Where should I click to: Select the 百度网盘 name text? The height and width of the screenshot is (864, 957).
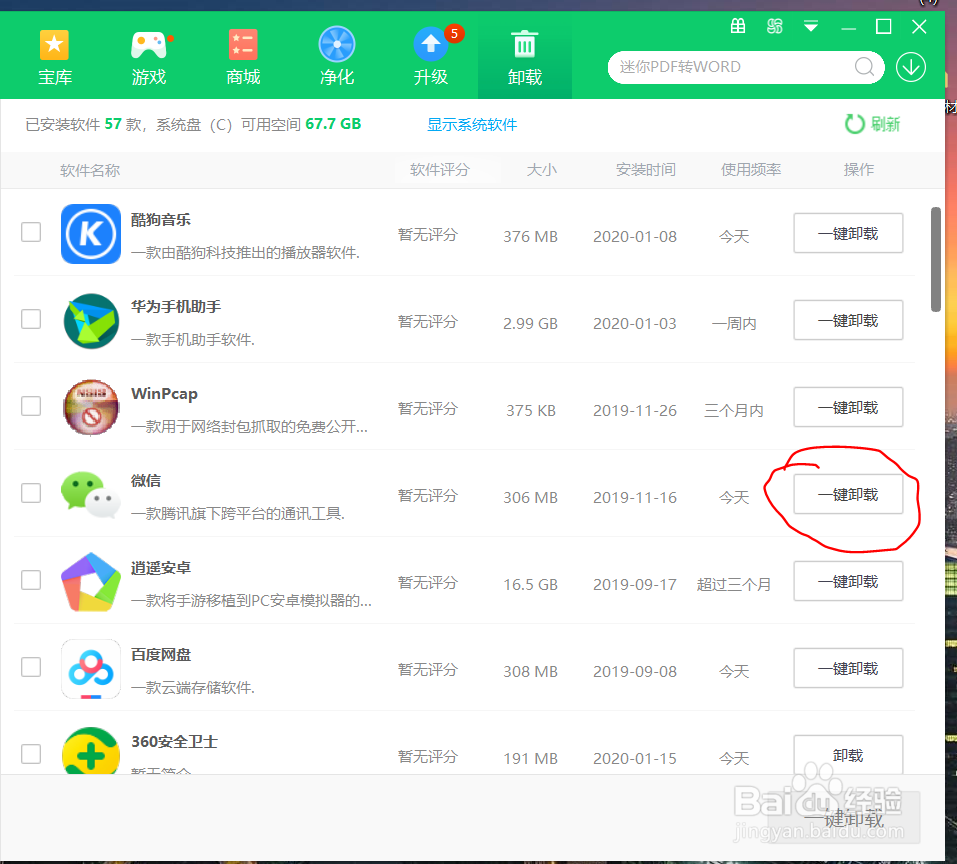coord(161,655)
